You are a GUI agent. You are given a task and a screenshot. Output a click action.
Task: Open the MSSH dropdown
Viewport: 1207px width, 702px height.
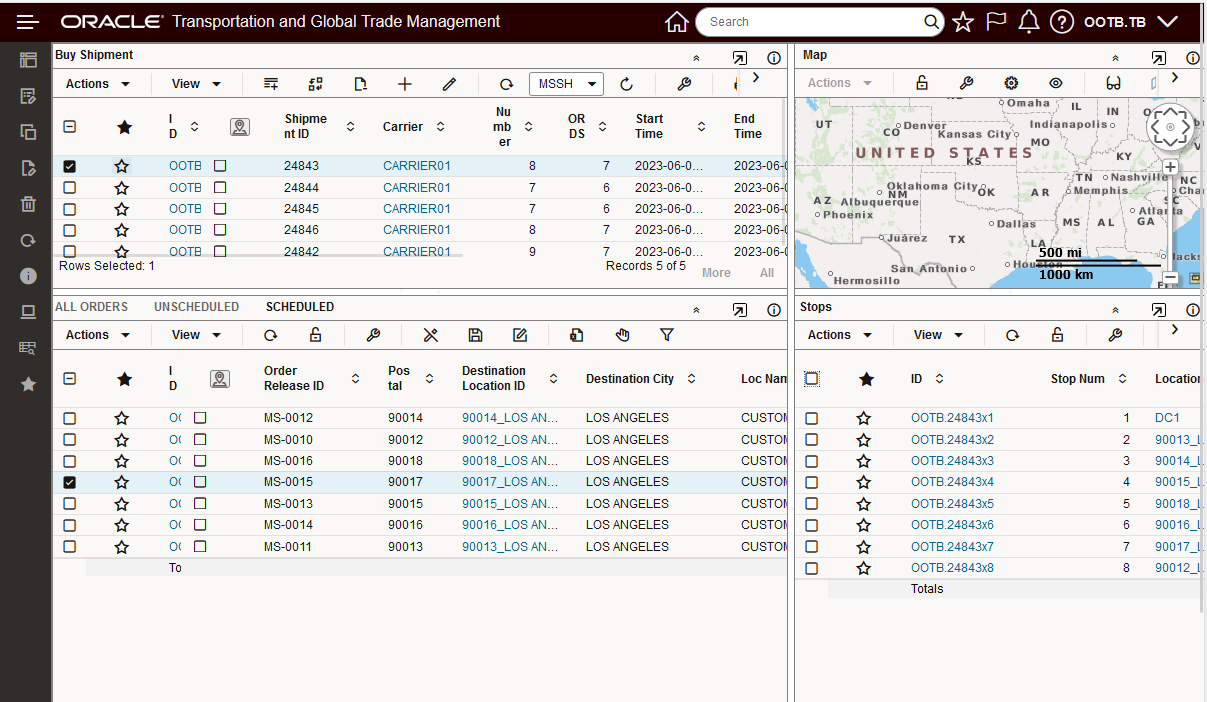pyautogui.click(x=565, y=84)
